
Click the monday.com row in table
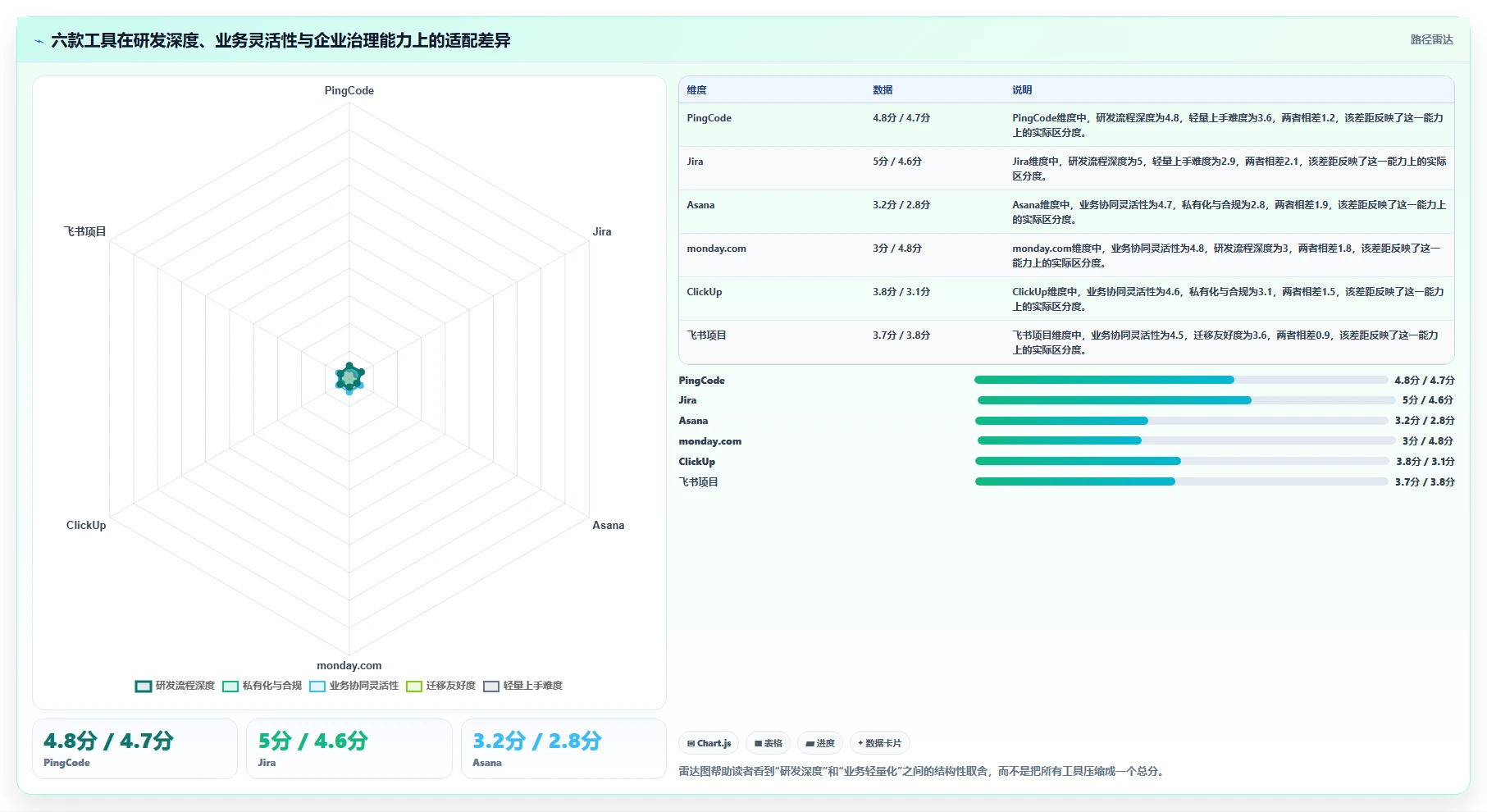pos(1066,255)
